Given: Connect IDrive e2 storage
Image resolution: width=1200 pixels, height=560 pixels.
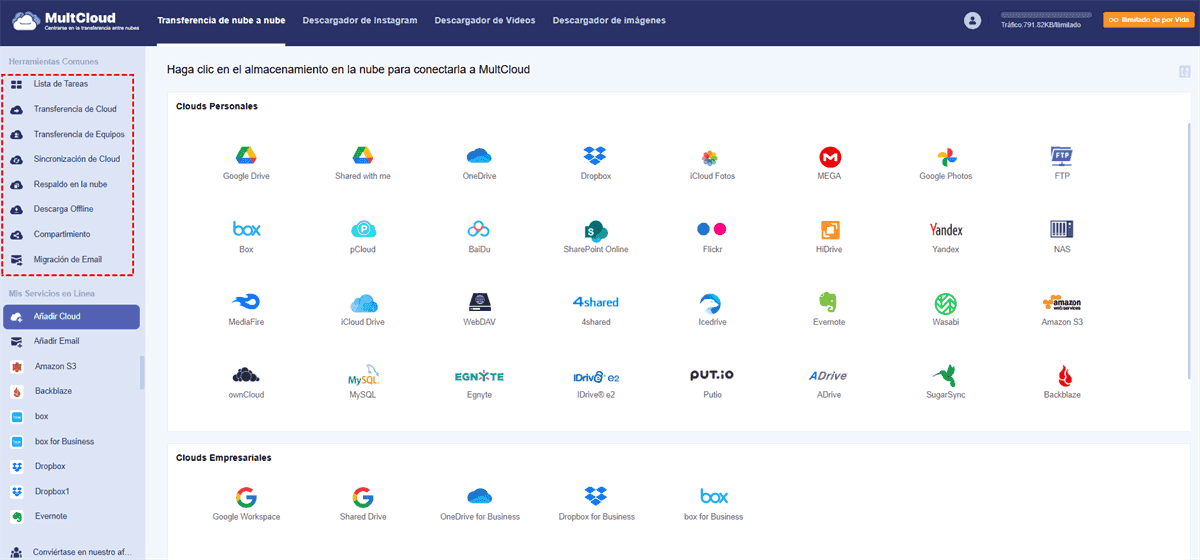Looking at the screenshot, I should pos(596,382).
